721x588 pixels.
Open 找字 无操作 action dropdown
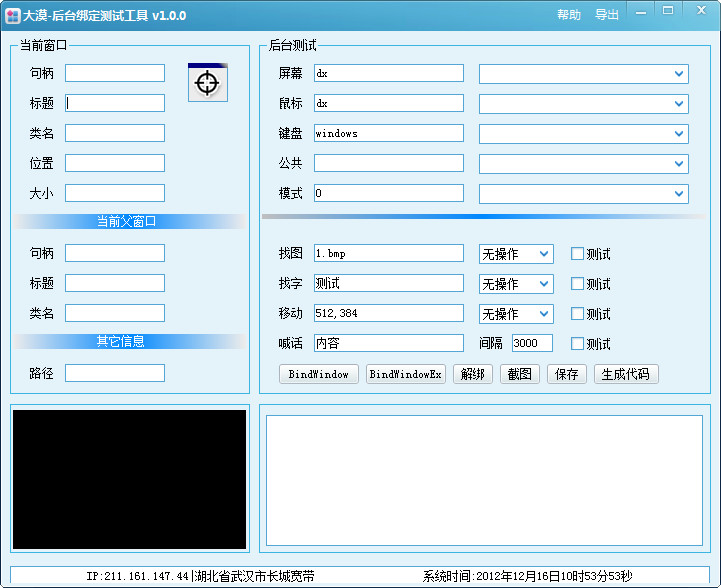click(516, 284)
